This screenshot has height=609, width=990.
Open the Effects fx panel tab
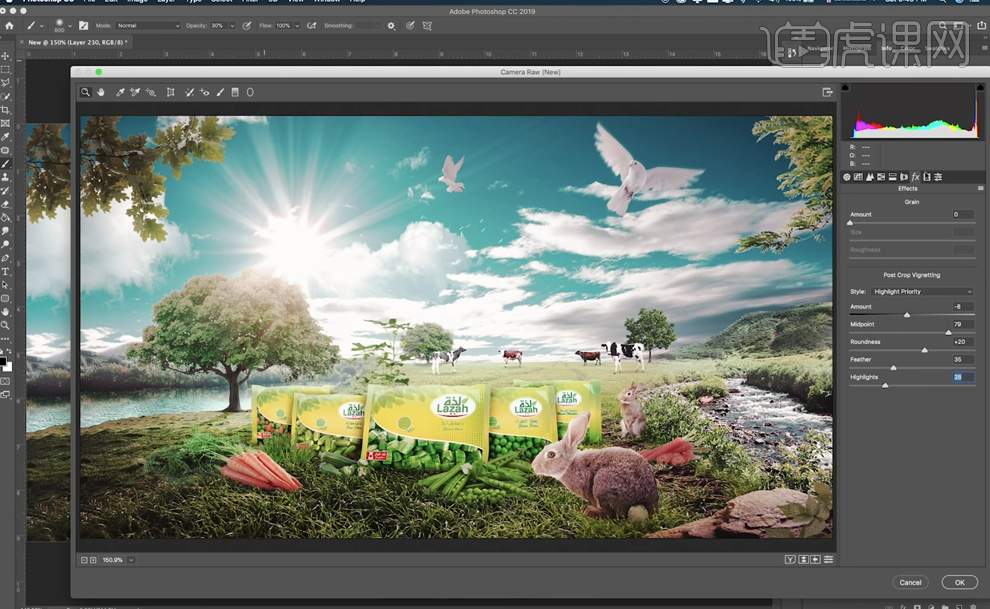coord(915,177)
